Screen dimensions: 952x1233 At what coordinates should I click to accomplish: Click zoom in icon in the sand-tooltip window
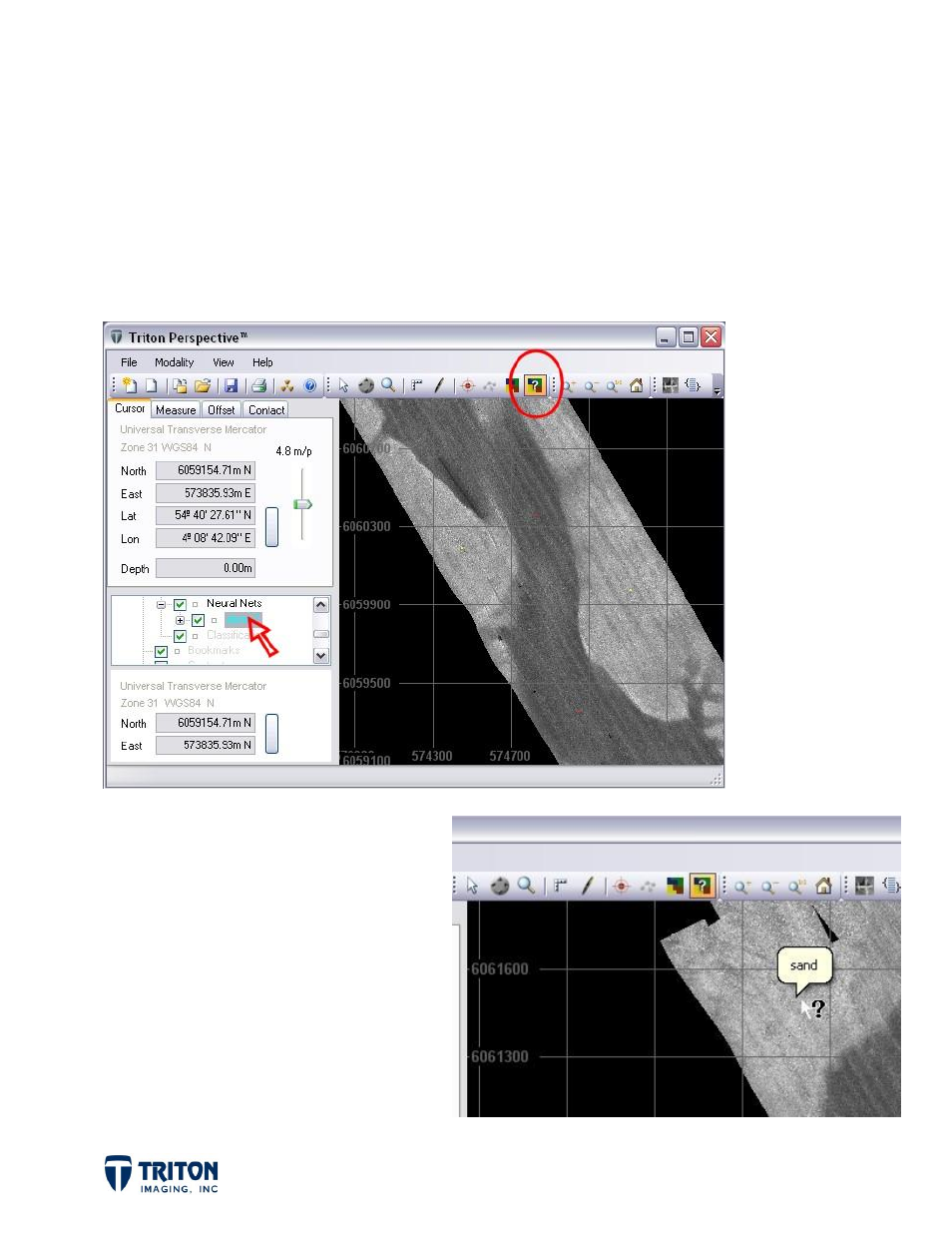[x=742, y=886]
